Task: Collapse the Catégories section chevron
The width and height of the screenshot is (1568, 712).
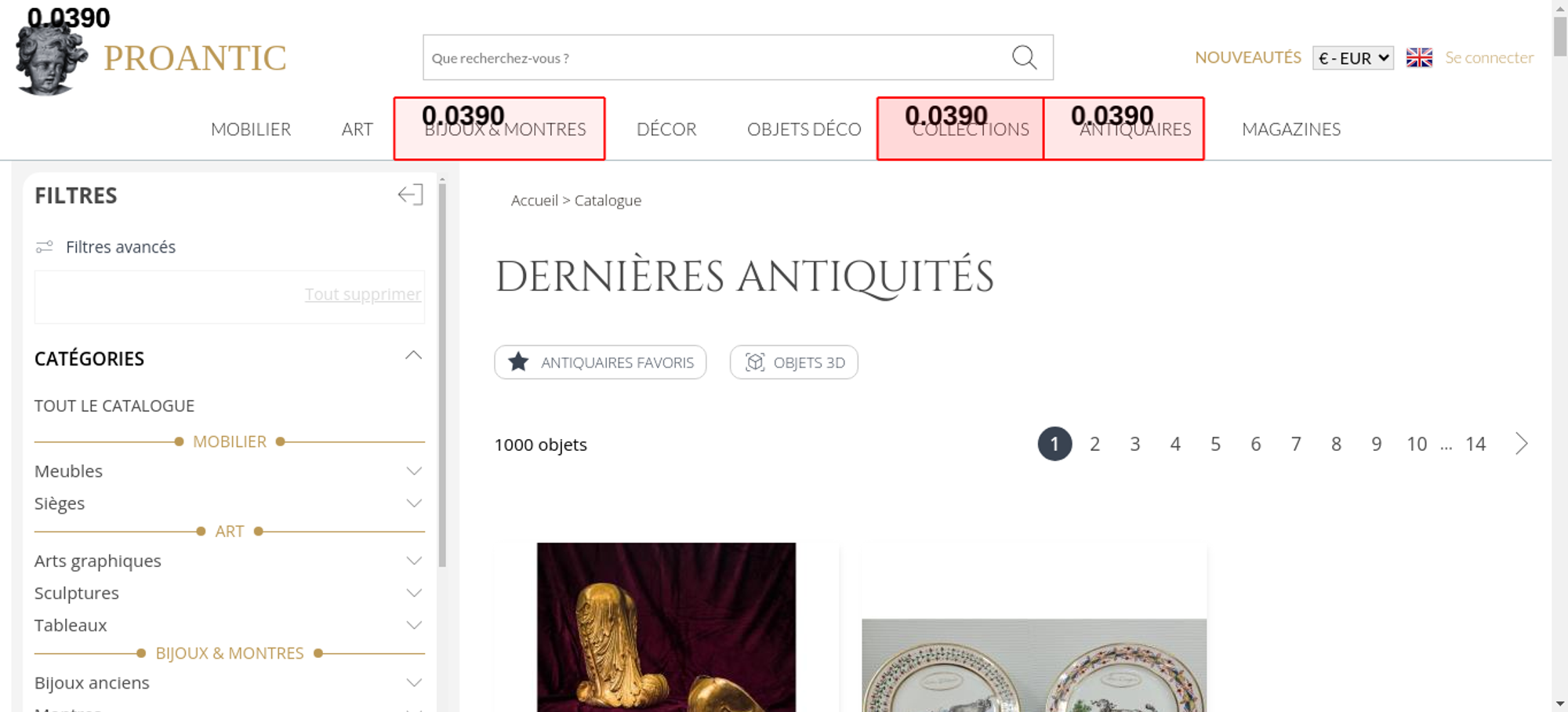Action: (x=413, y=356)
